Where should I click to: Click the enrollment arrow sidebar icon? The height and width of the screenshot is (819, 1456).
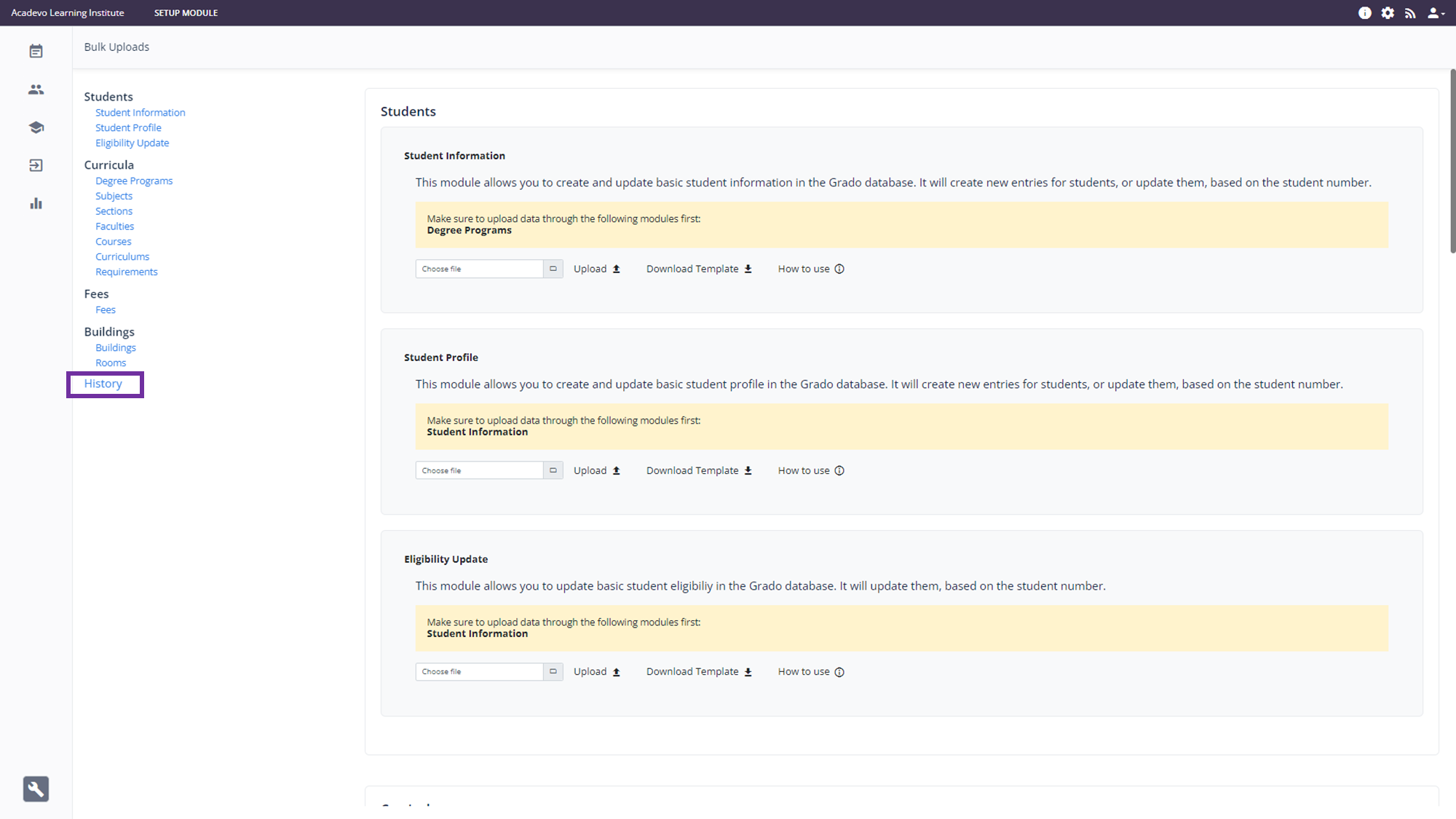(36, 165)
